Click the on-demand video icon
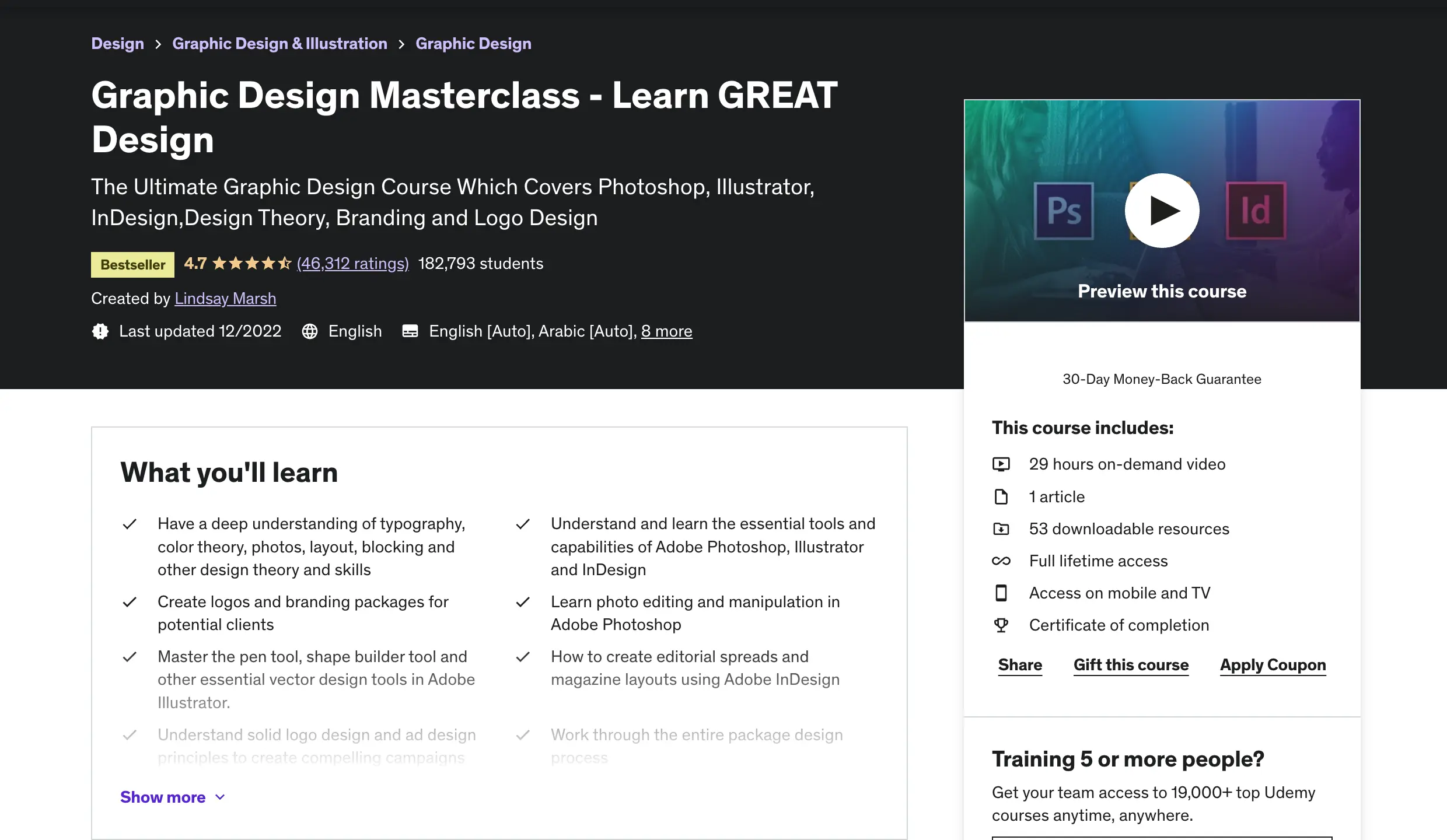 (x=1001, y=464)
